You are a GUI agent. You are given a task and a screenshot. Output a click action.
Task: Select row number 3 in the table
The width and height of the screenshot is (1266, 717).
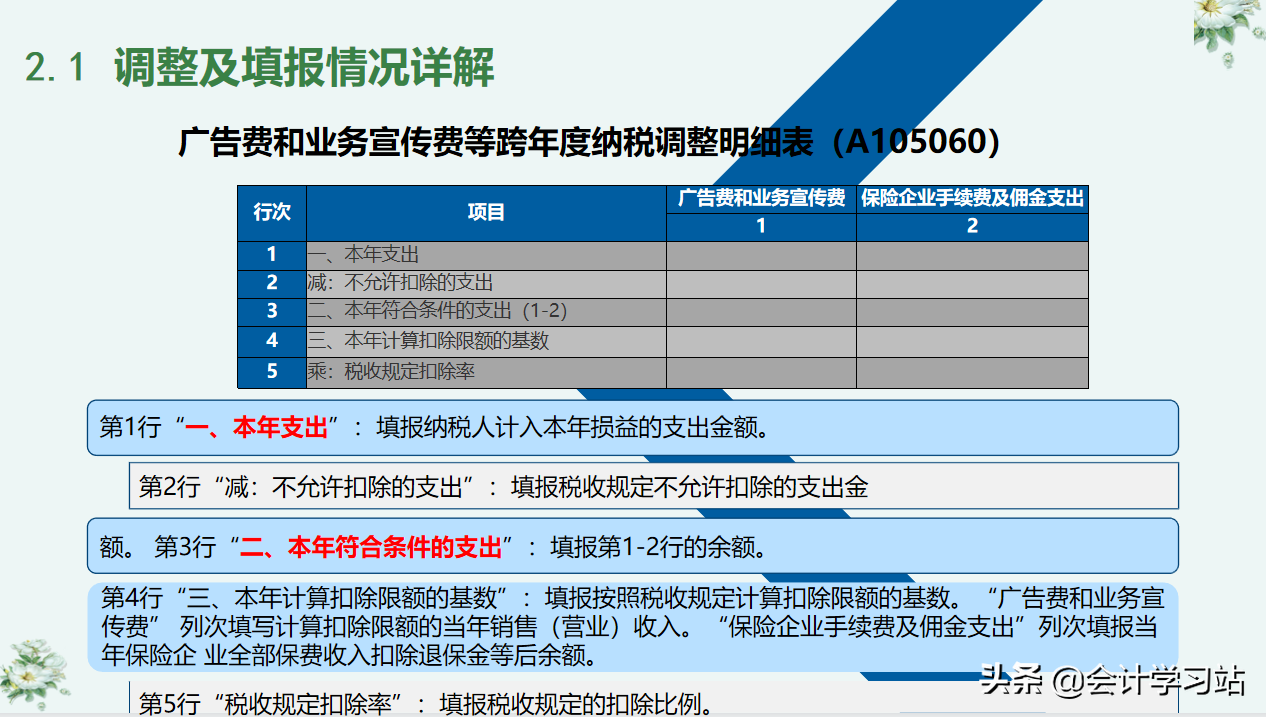pos(271,311)
